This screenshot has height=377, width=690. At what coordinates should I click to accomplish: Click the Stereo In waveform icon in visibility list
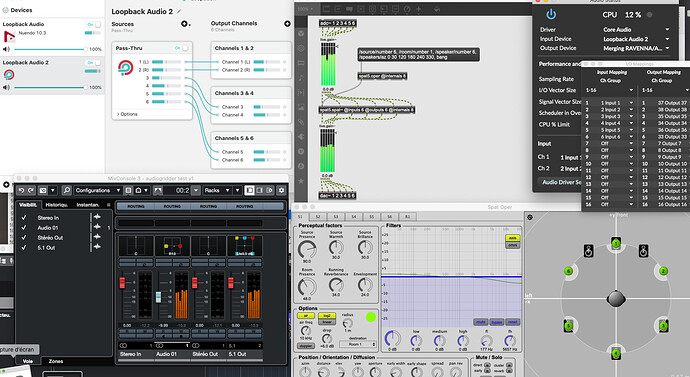(97, 217)
